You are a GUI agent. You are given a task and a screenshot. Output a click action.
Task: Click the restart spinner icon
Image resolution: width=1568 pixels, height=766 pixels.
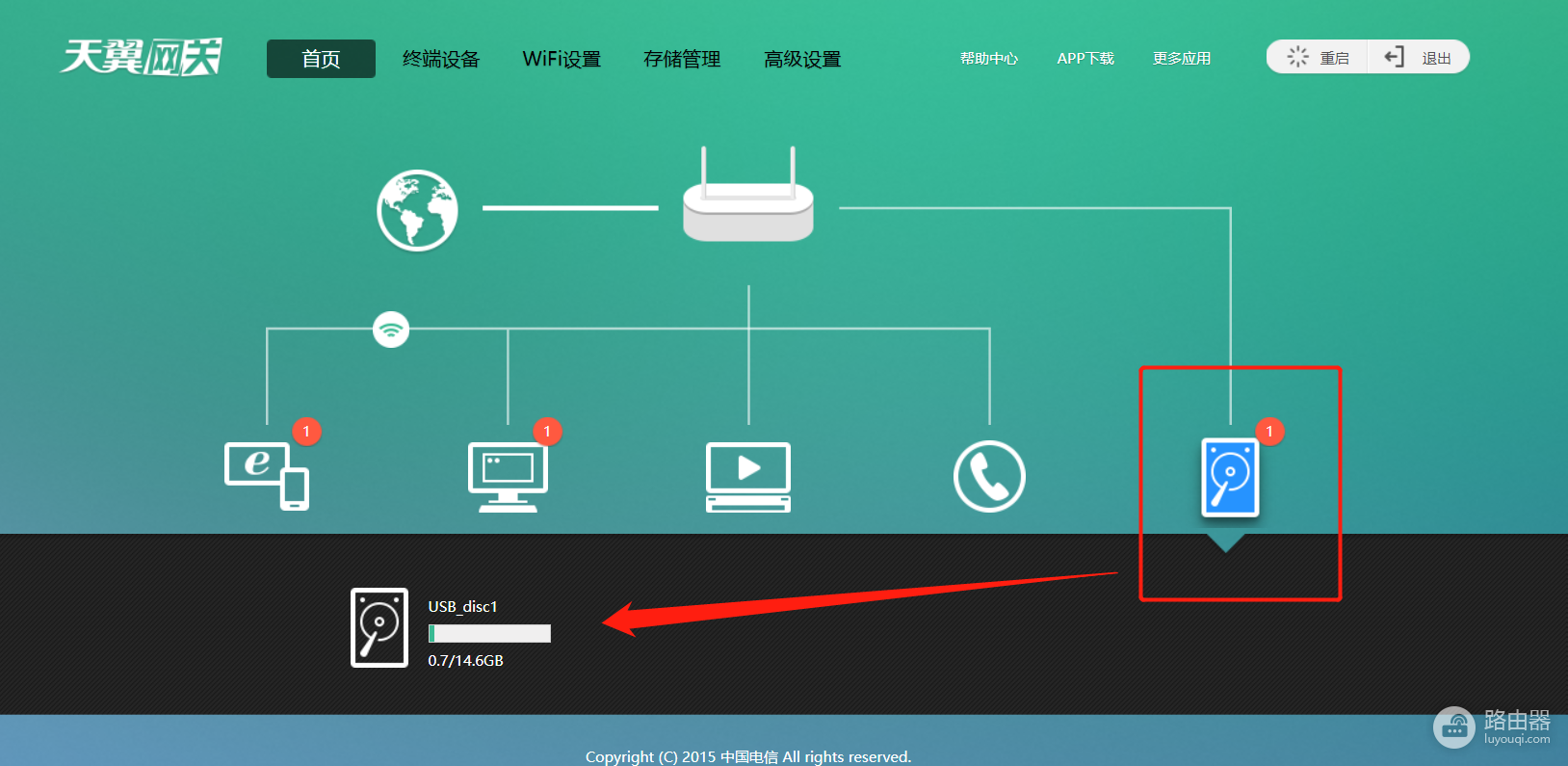[1297, 57]
